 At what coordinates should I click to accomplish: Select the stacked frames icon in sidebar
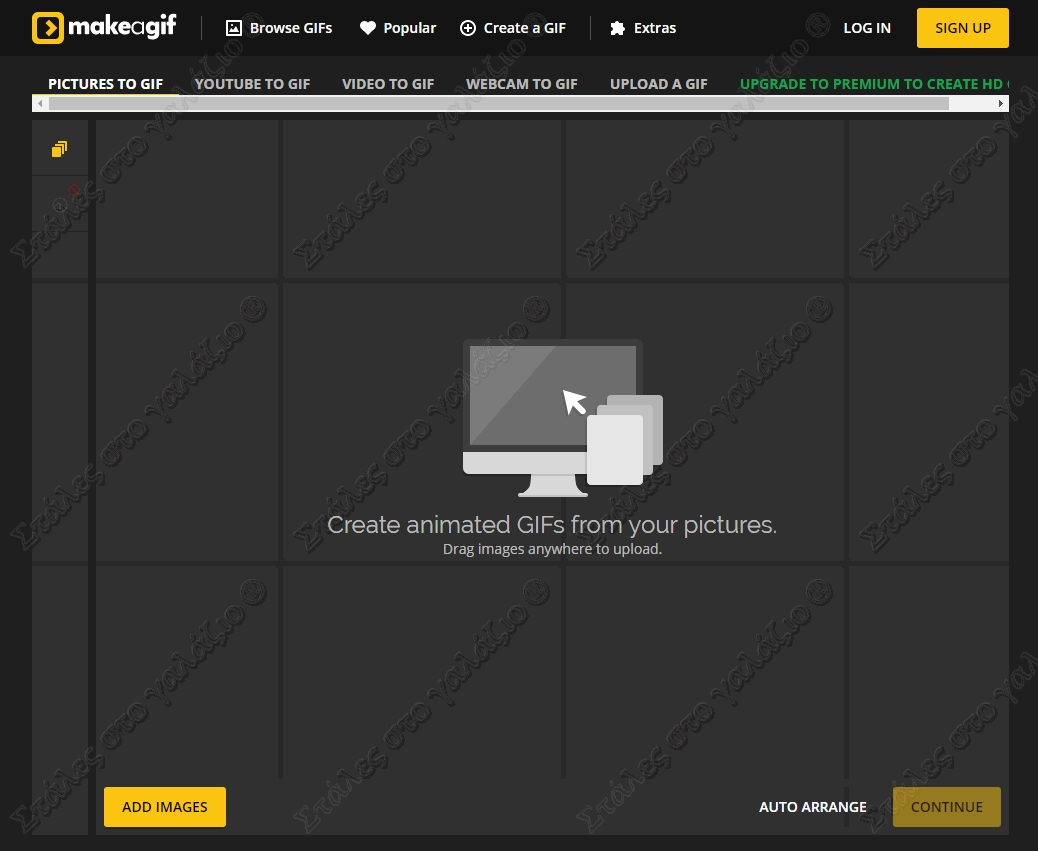click(x=59, y=148)
